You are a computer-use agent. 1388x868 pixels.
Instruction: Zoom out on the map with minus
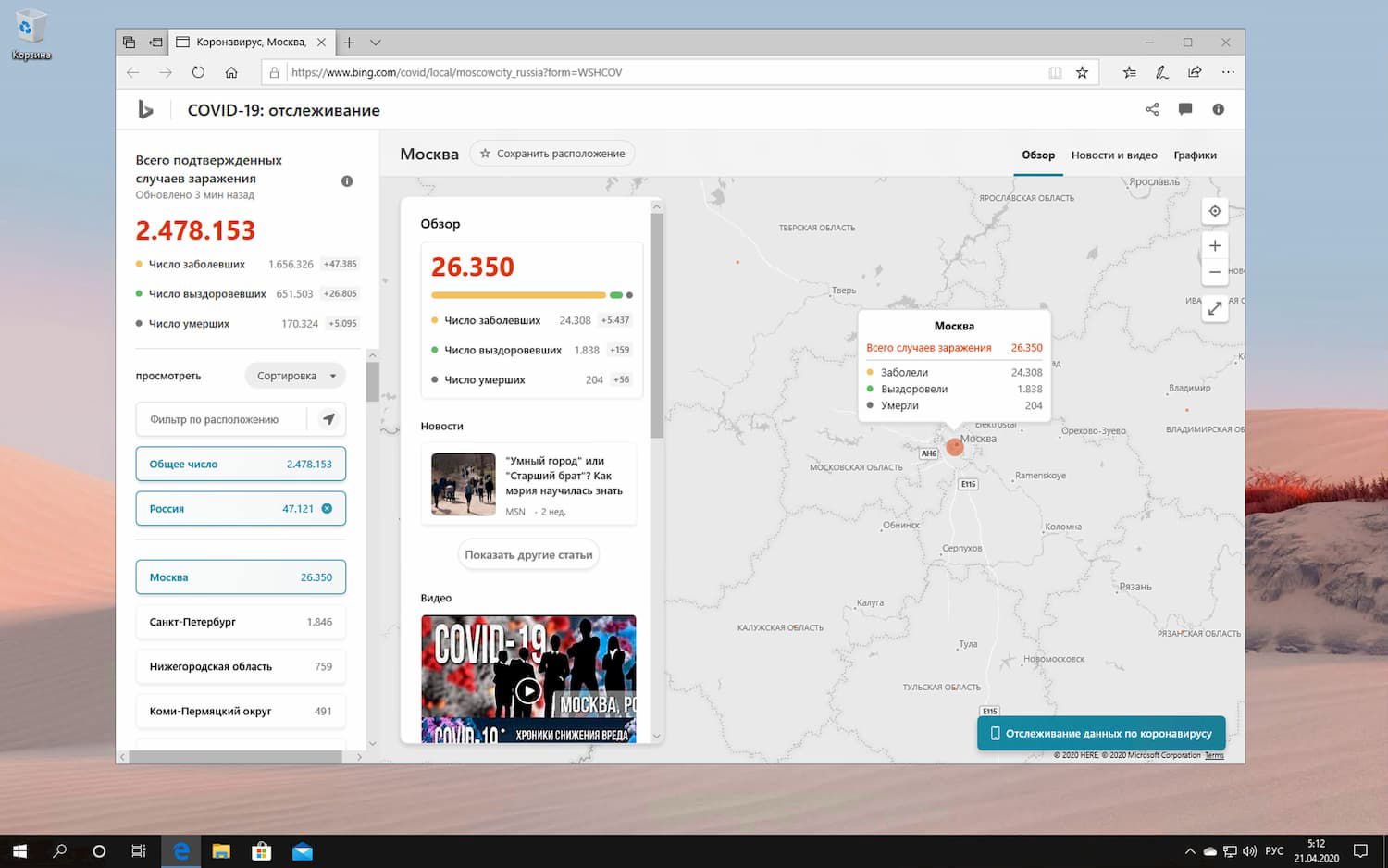[1215, 272]
